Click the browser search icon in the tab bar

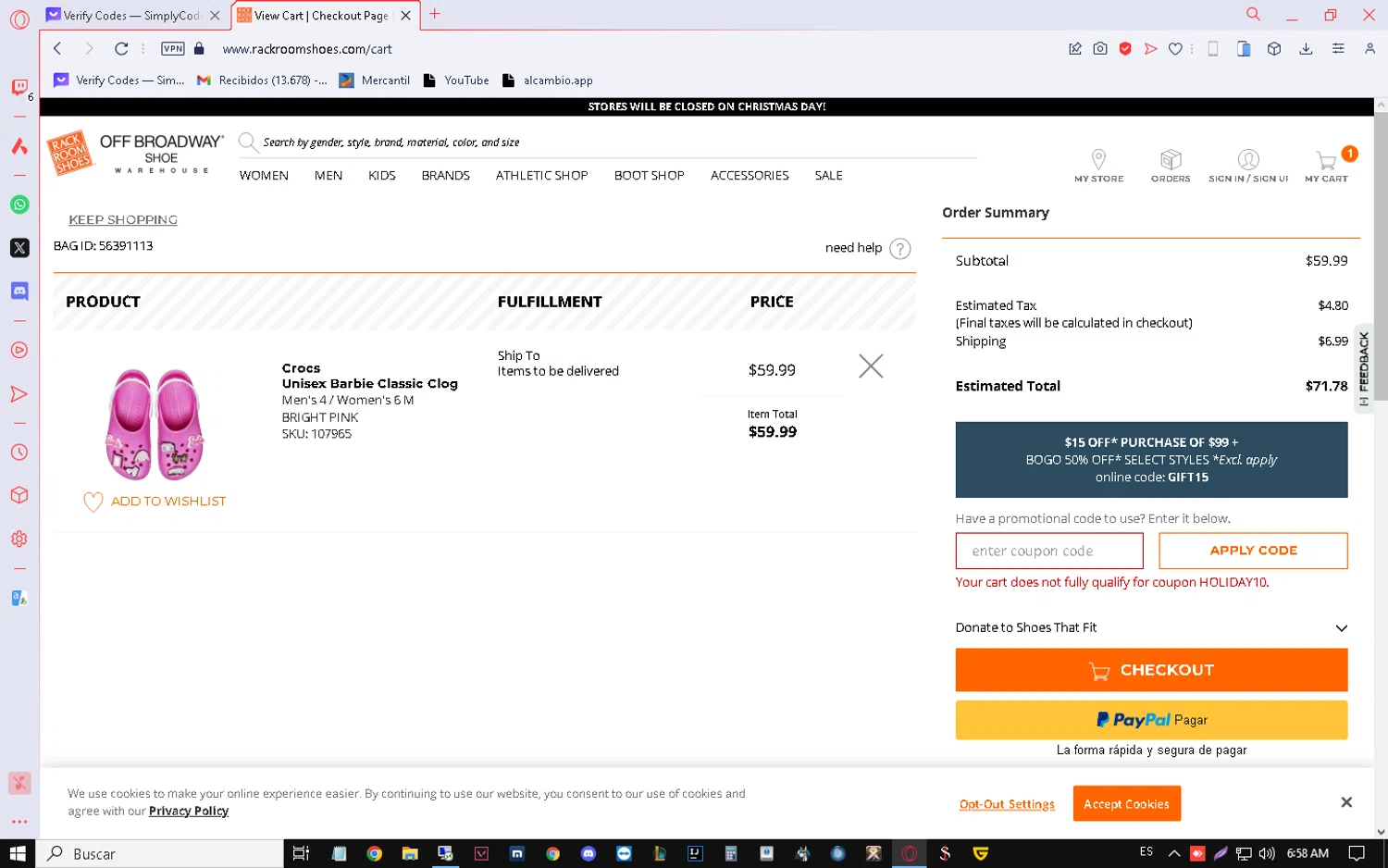pyautogui.click(x=1253, y=14)
